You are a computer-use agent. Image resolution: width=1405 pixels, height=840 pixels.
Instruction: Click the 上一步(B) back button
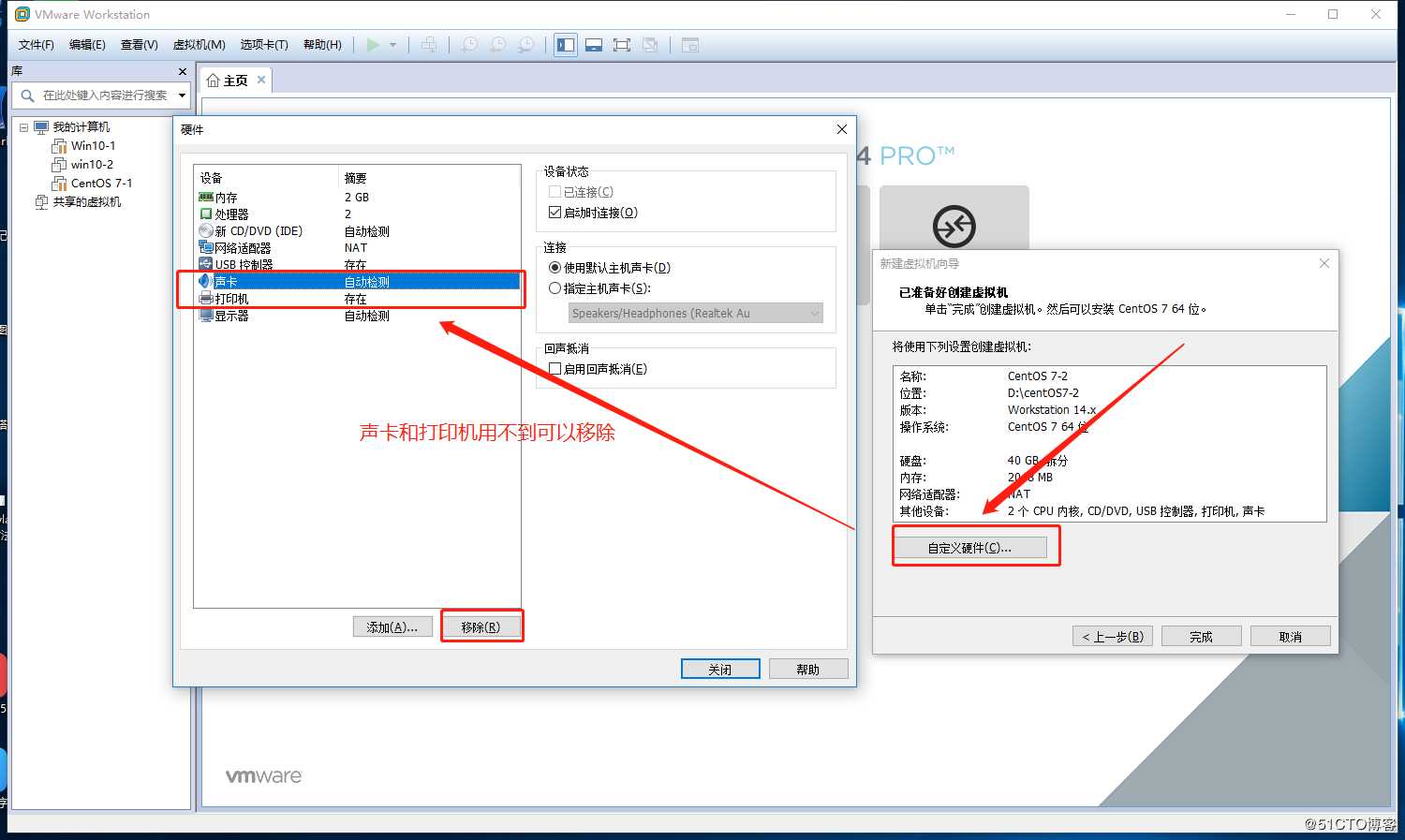coord(1113,637)
